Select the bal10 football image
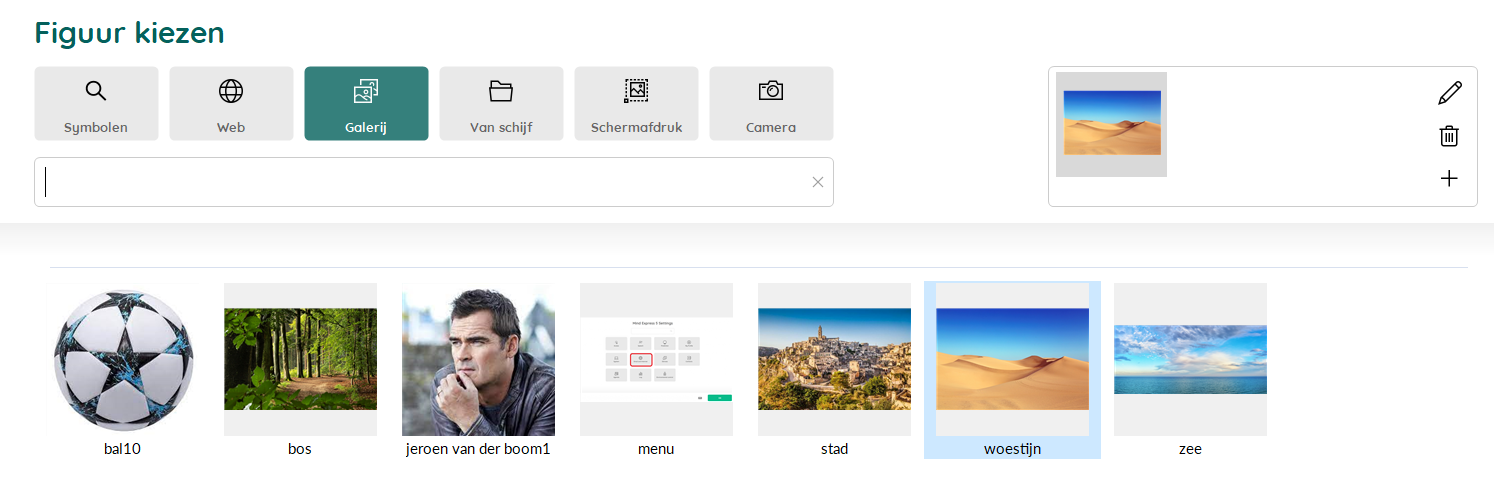This screenshot has height=490, width=1494. click(123, 370)
